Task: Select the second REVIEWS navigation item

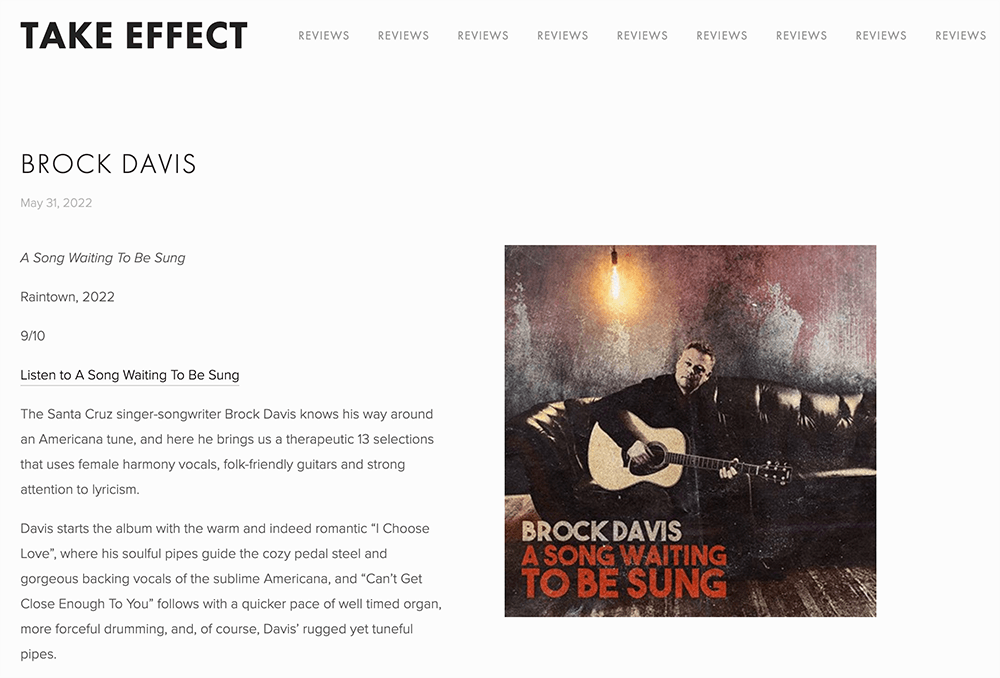Action: pos(403,36)
